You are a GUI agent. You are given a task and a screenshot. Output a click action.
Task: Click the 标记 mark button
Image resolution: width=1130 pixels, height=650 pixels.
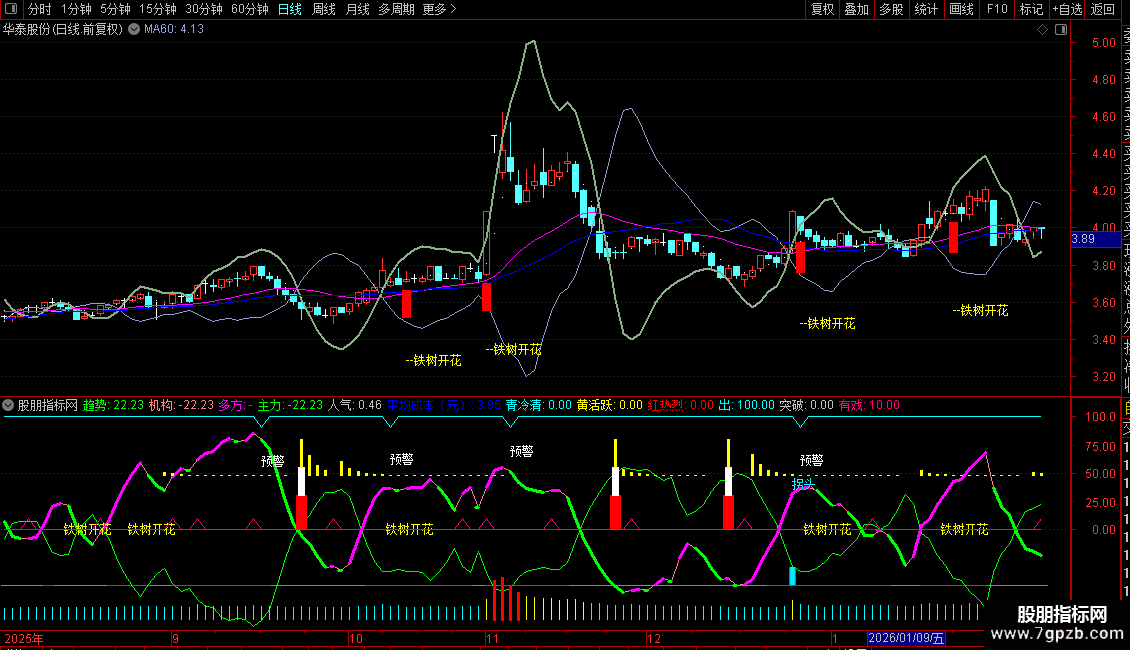(x=1030, y=9)
